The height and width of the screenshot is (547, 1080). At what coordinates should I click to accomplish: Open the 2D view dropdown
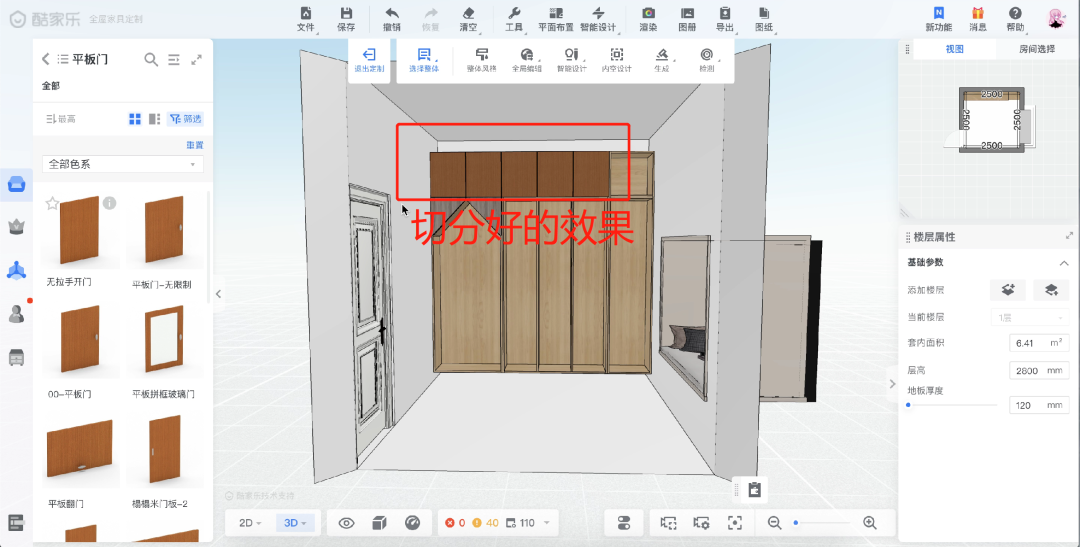[x=250, y=524]
